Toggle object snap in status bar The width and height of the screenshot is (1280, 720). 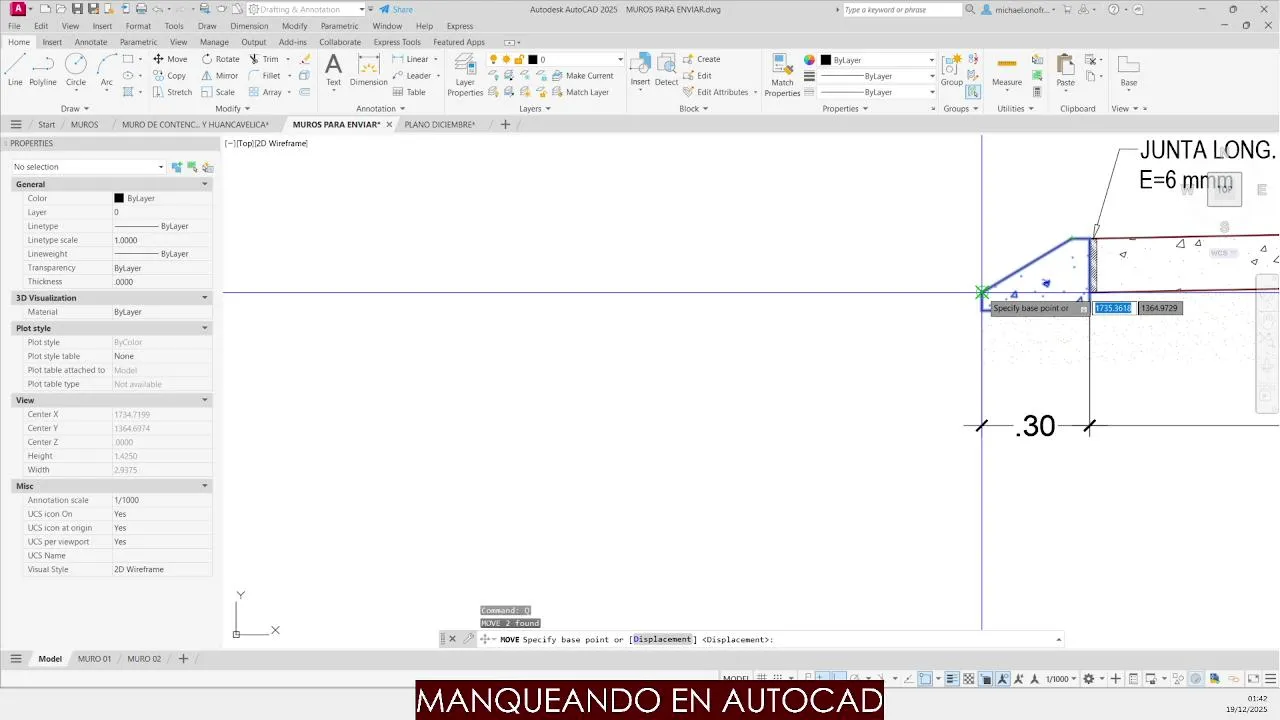click(x=925, y=679)
